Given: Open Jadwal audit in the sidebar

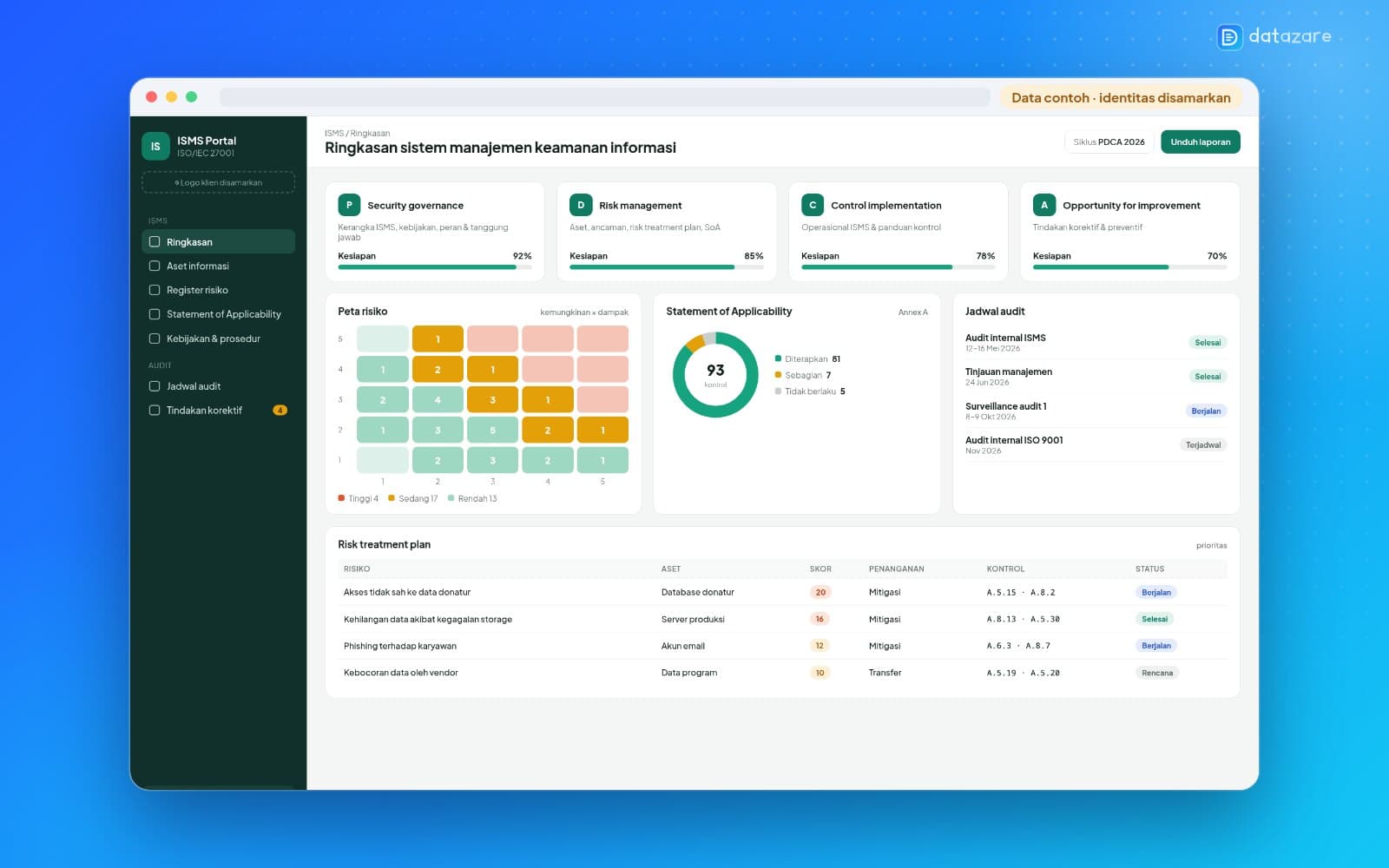Looking at the screenshot, I should coord(218,386).
